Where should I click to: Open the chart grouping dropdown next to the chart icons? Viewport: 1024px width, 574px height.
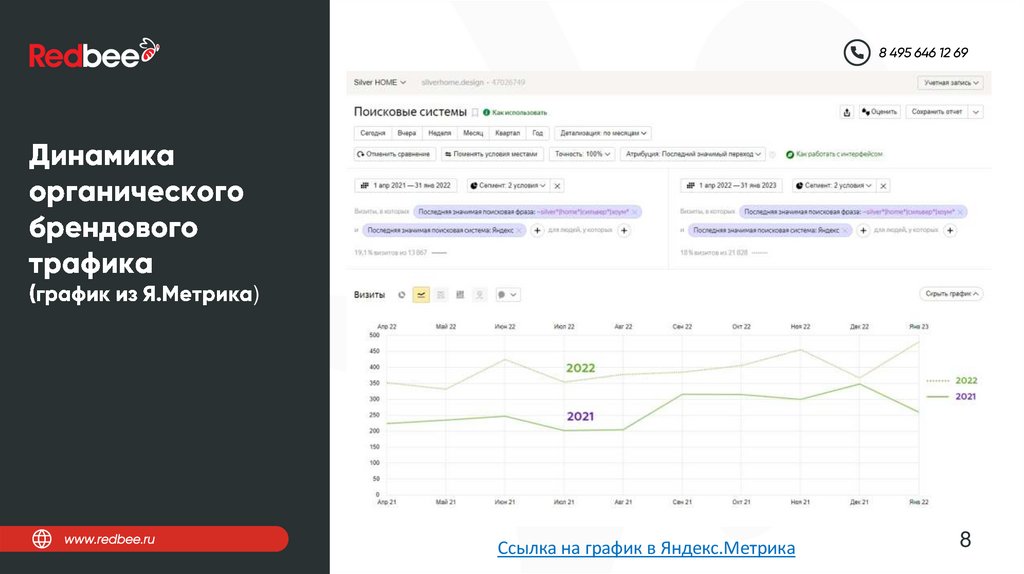[507, 295]
